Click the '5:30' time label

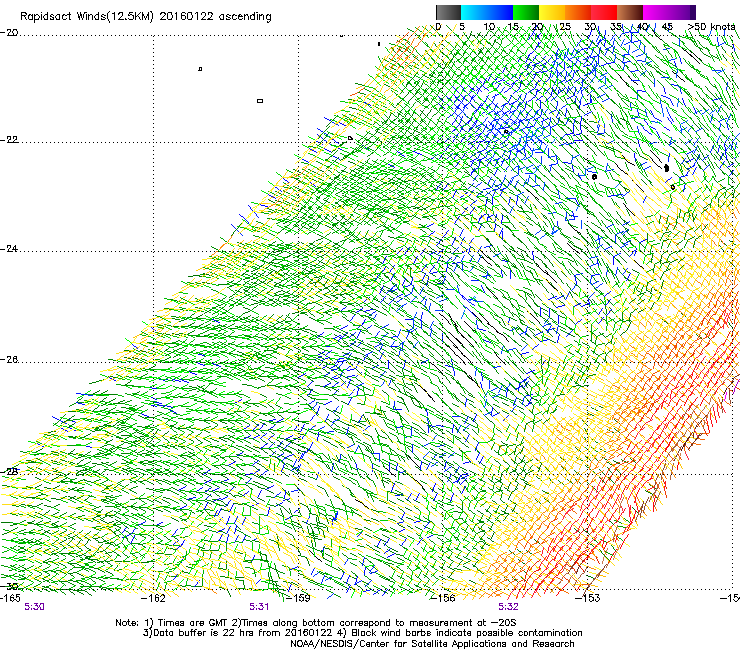tap(34, 607)
